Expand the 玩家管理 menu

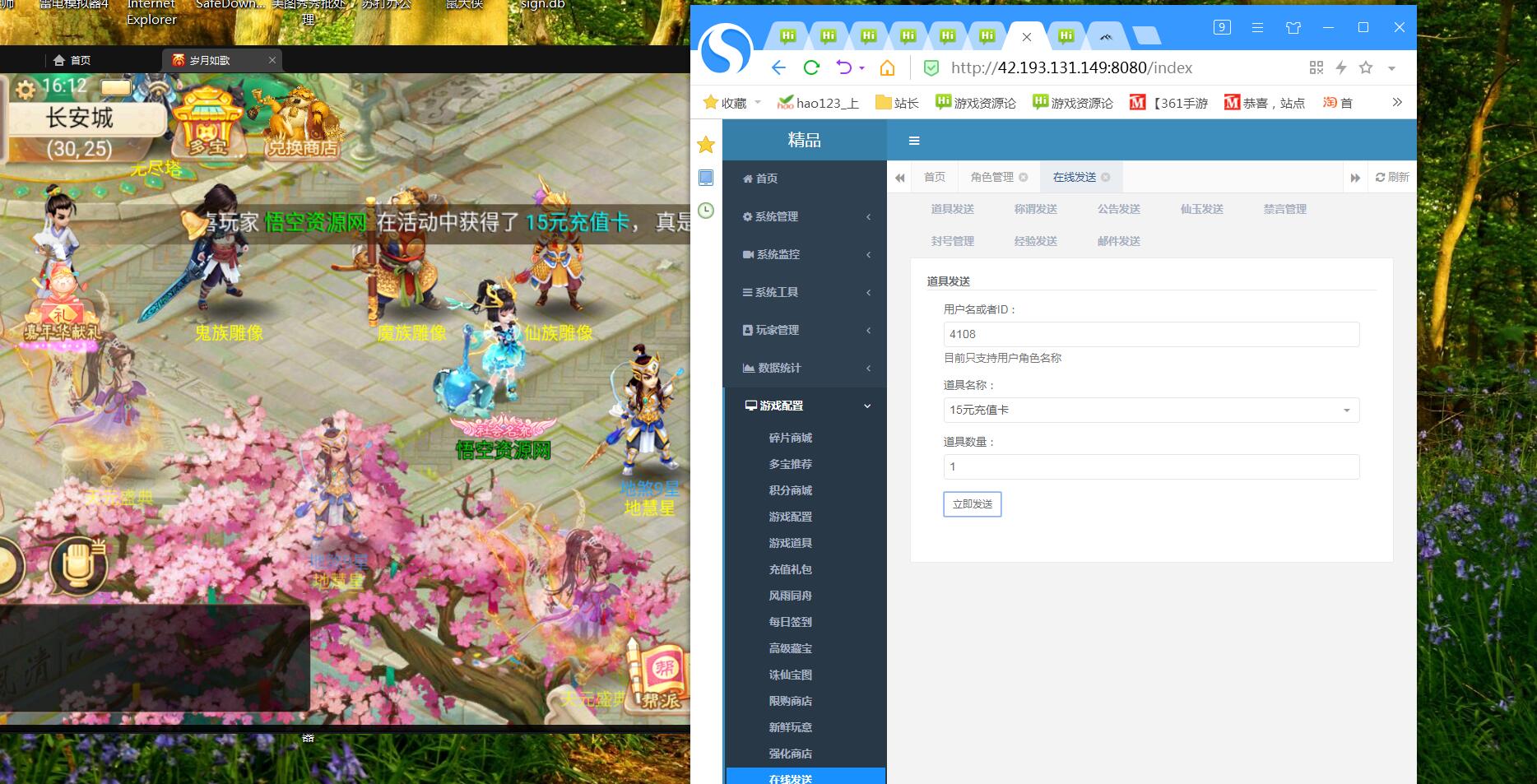point(805,330)
